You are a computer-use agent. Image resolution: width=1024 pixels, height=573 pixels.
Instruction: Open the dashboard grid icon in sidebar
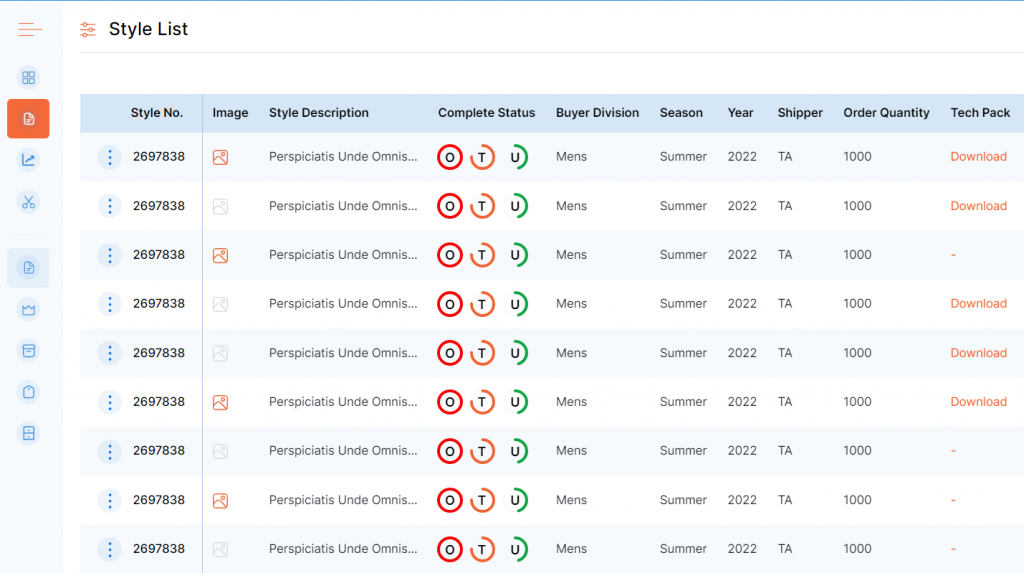28,78
